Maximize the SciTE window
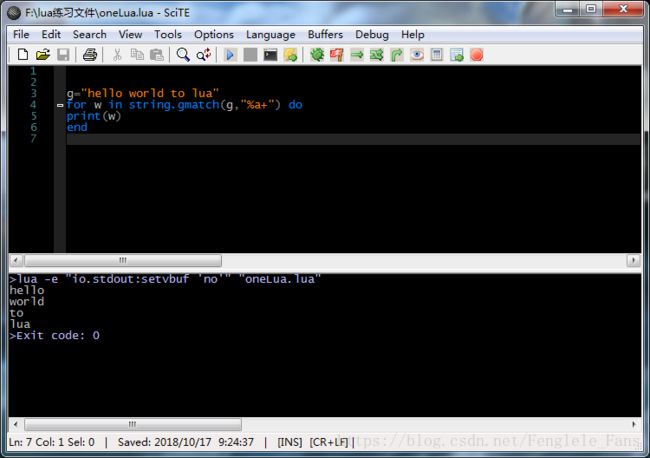 pyautogui.click(x=591, y=9)
